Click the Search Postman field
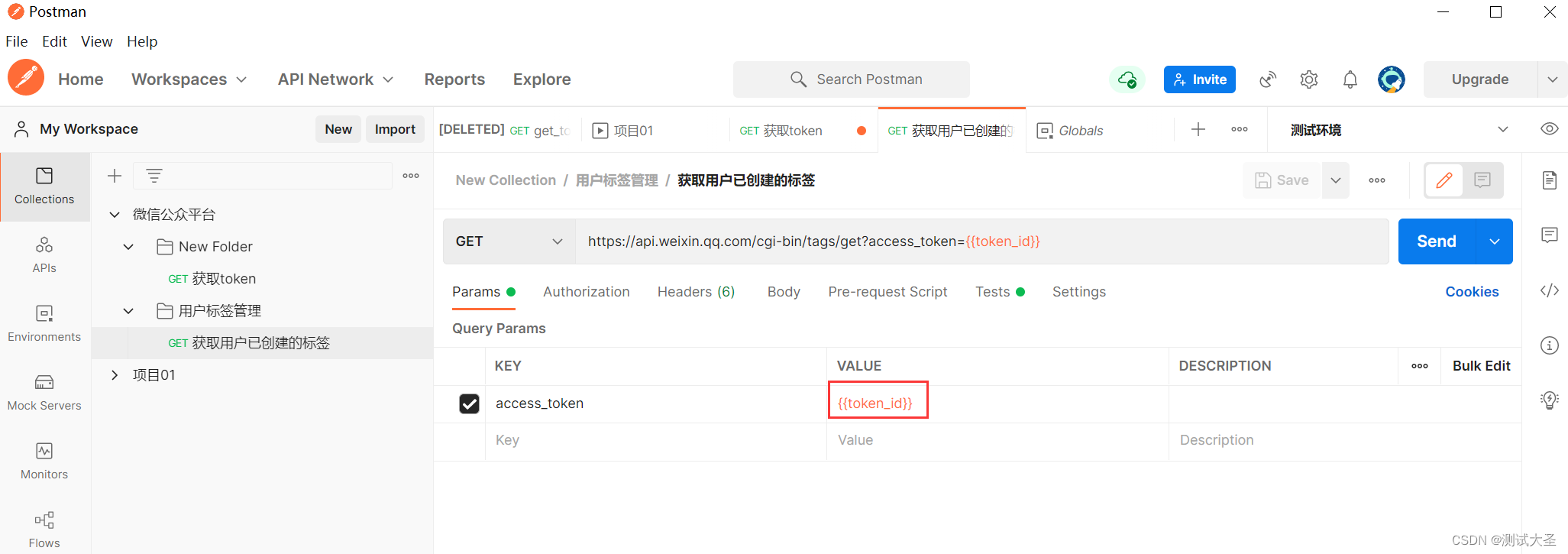This screenshot has width=1568, height=554. (x=852, y=79)
